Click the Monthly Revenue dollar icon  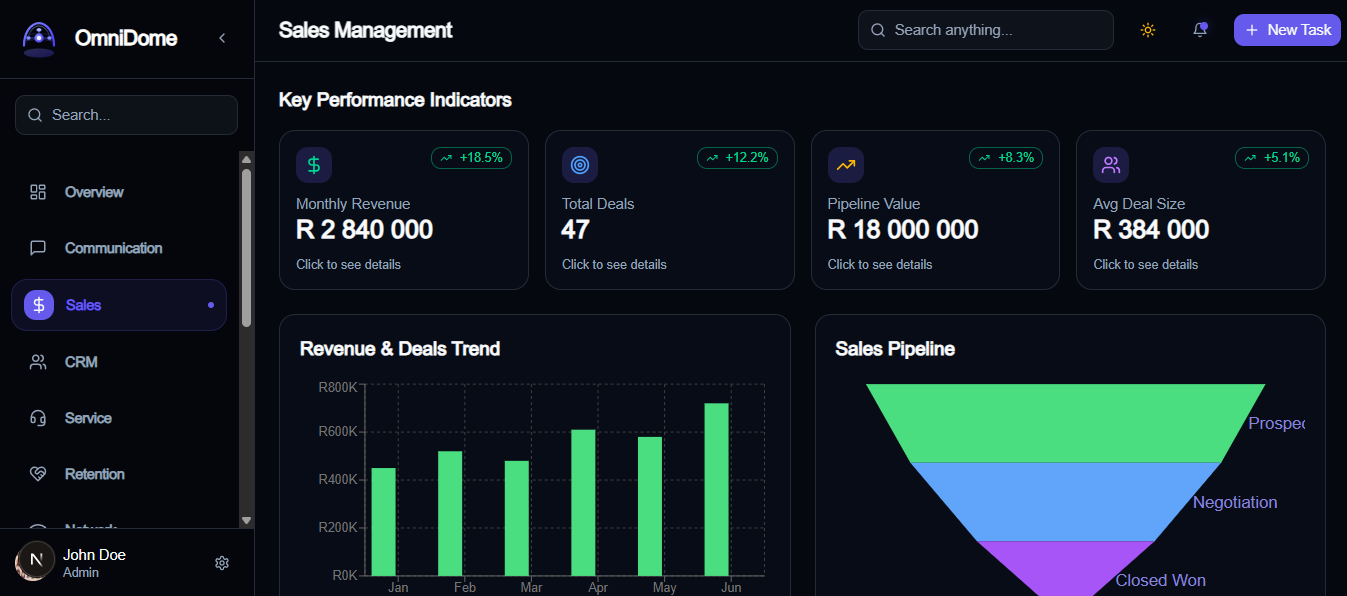[314, 165]
